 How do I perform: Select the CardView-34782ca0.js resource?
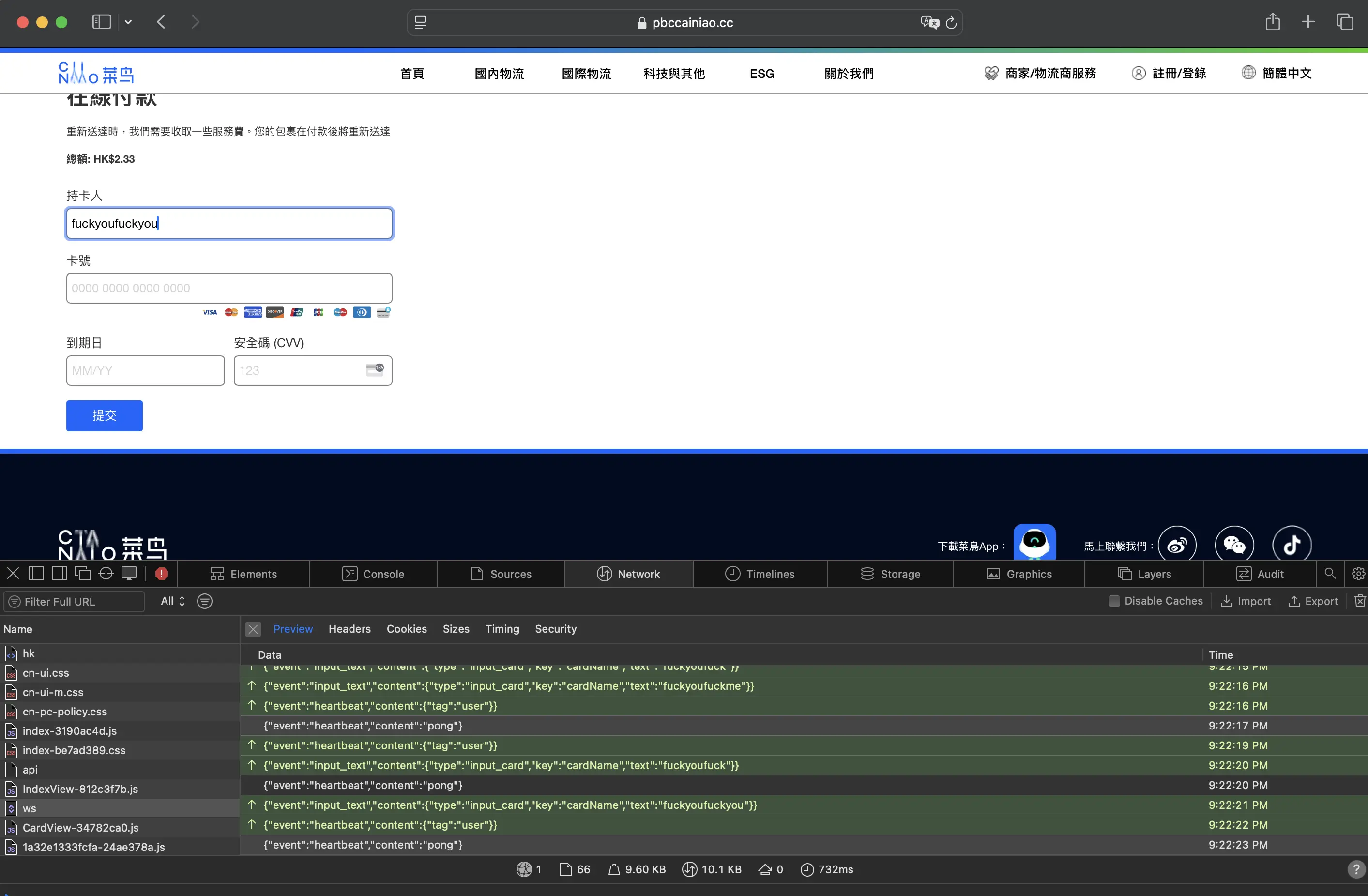click(120, 827)
